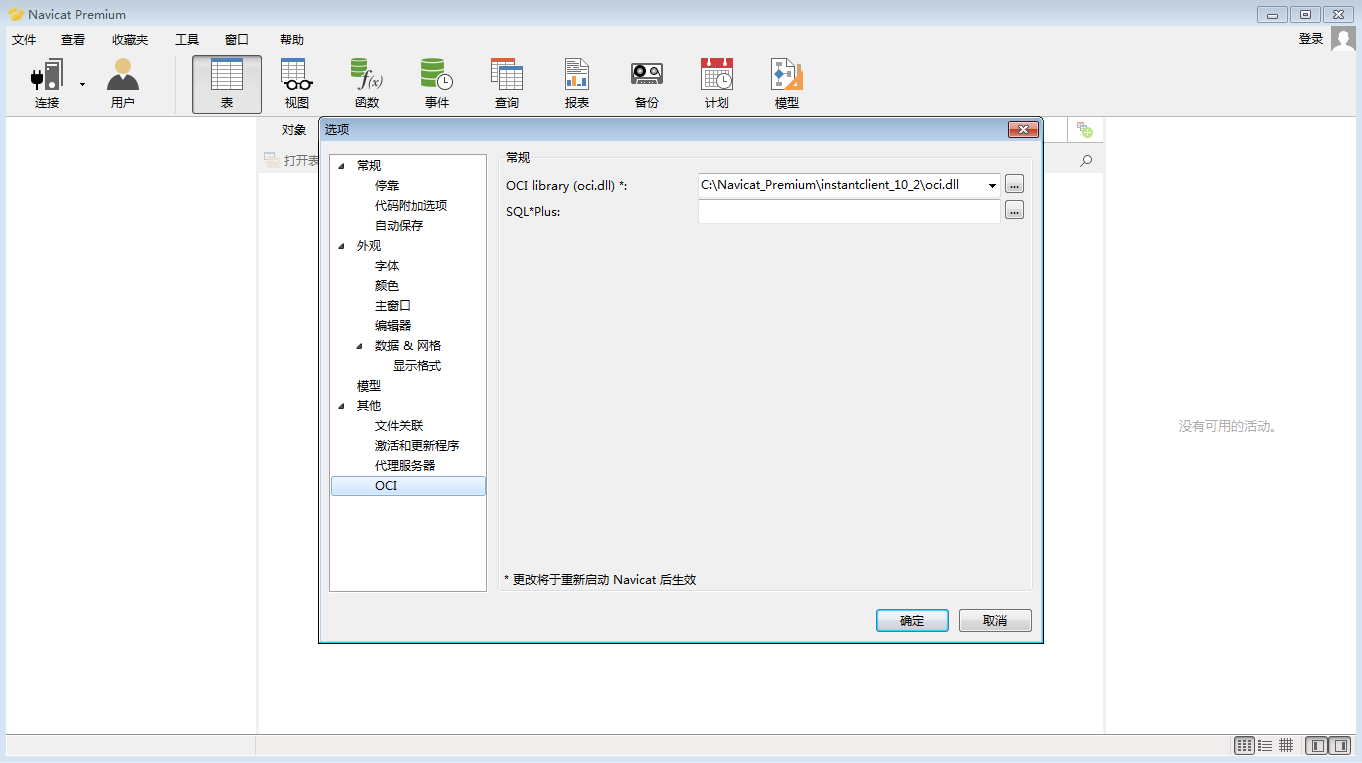The height and width of the screenshot is (763, 1362).
Task: Toggle the left pane layout button
Action: point(1317,745)
